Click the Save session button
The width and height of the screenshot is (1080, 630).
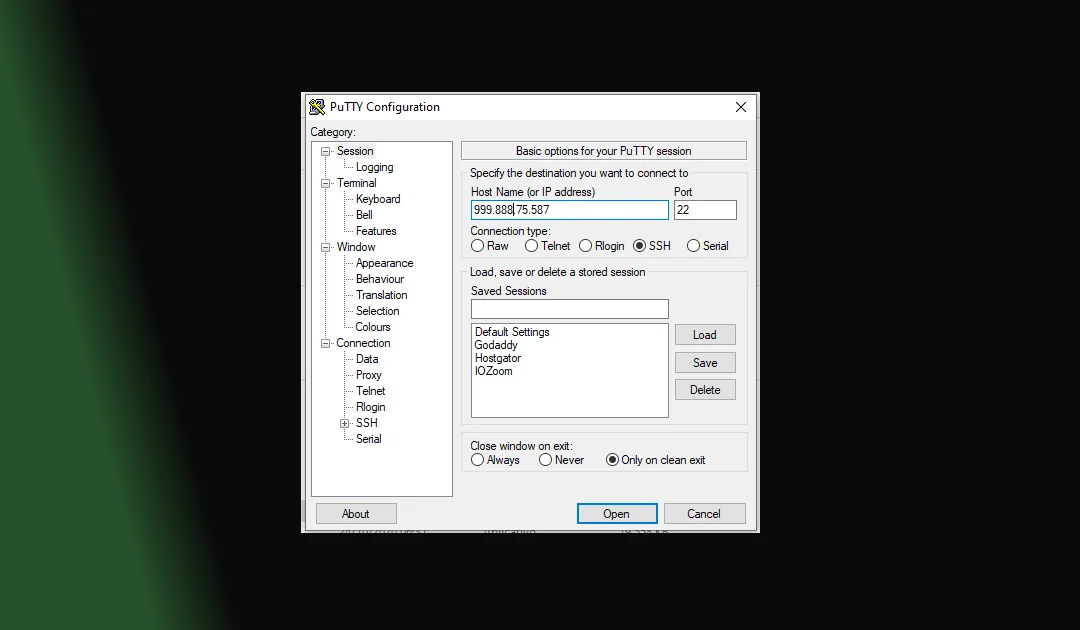[x=705, y=363]
